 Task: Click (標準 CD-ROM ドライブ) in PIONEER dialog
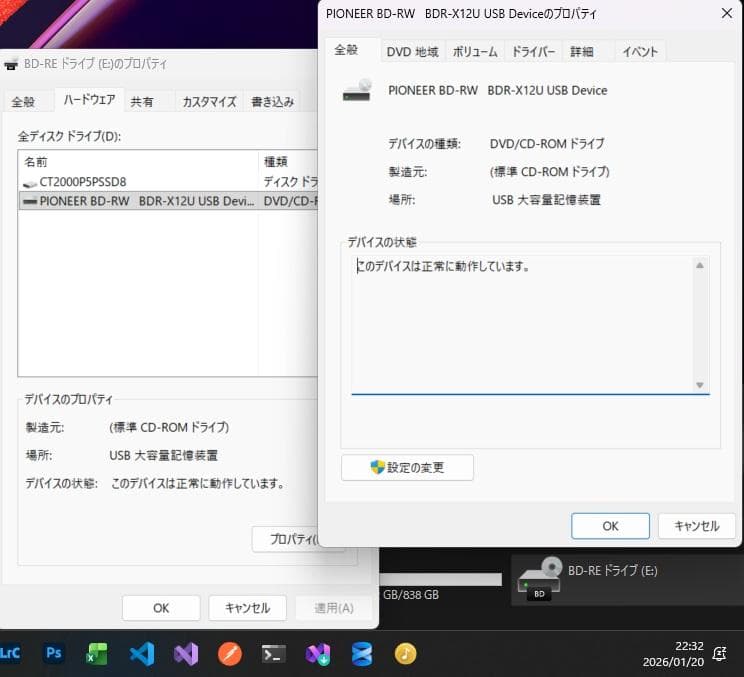[x=549, y=172]
